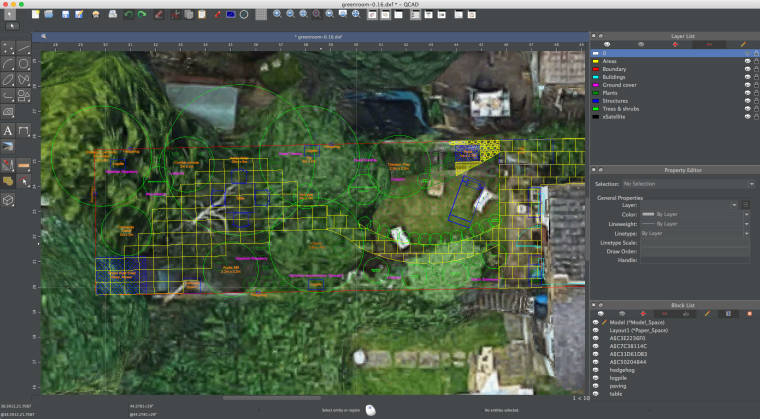
Task: Undo the last action
Action: [128, 15]
